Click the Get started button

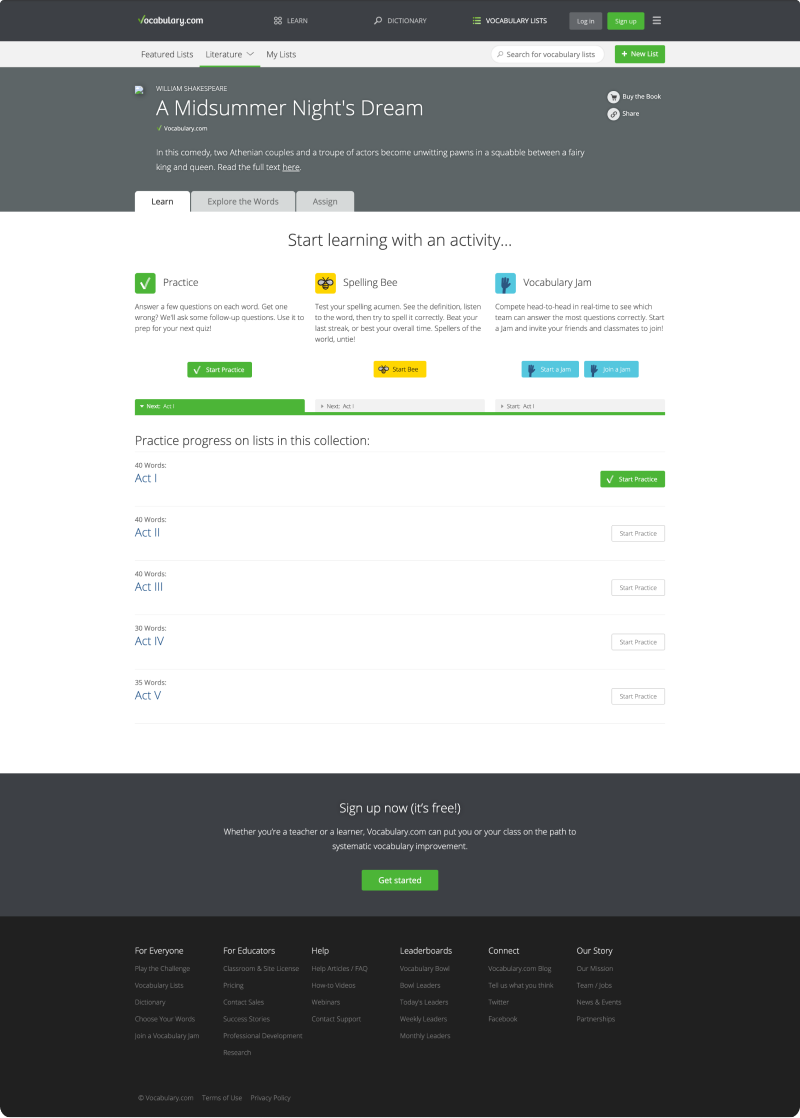(400, 881)
